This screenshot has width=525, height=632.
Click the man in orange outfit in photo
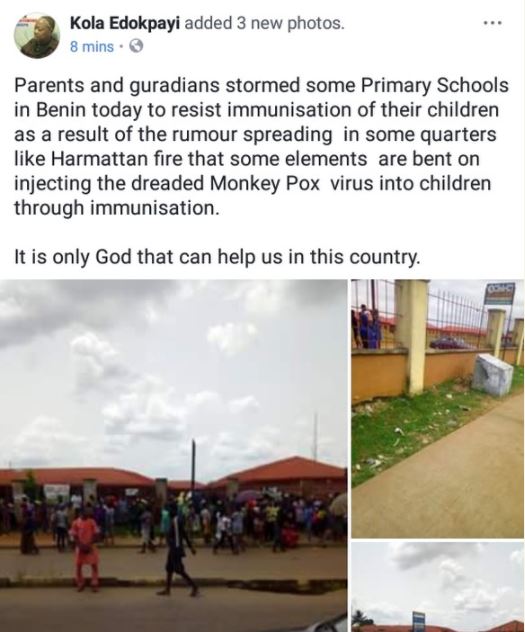(84, 547)
